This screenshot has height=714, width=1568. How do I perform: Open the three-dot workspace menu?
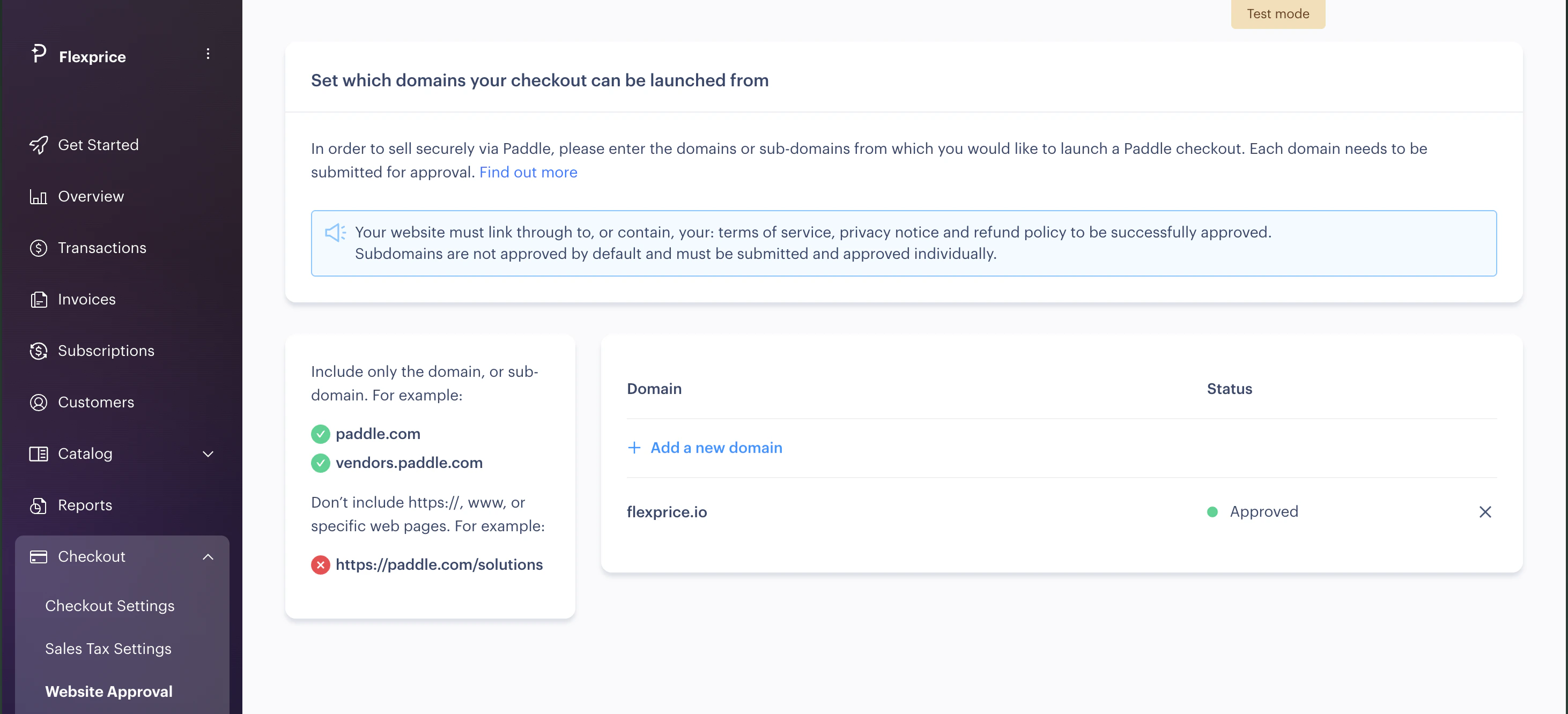click(208, 54)
